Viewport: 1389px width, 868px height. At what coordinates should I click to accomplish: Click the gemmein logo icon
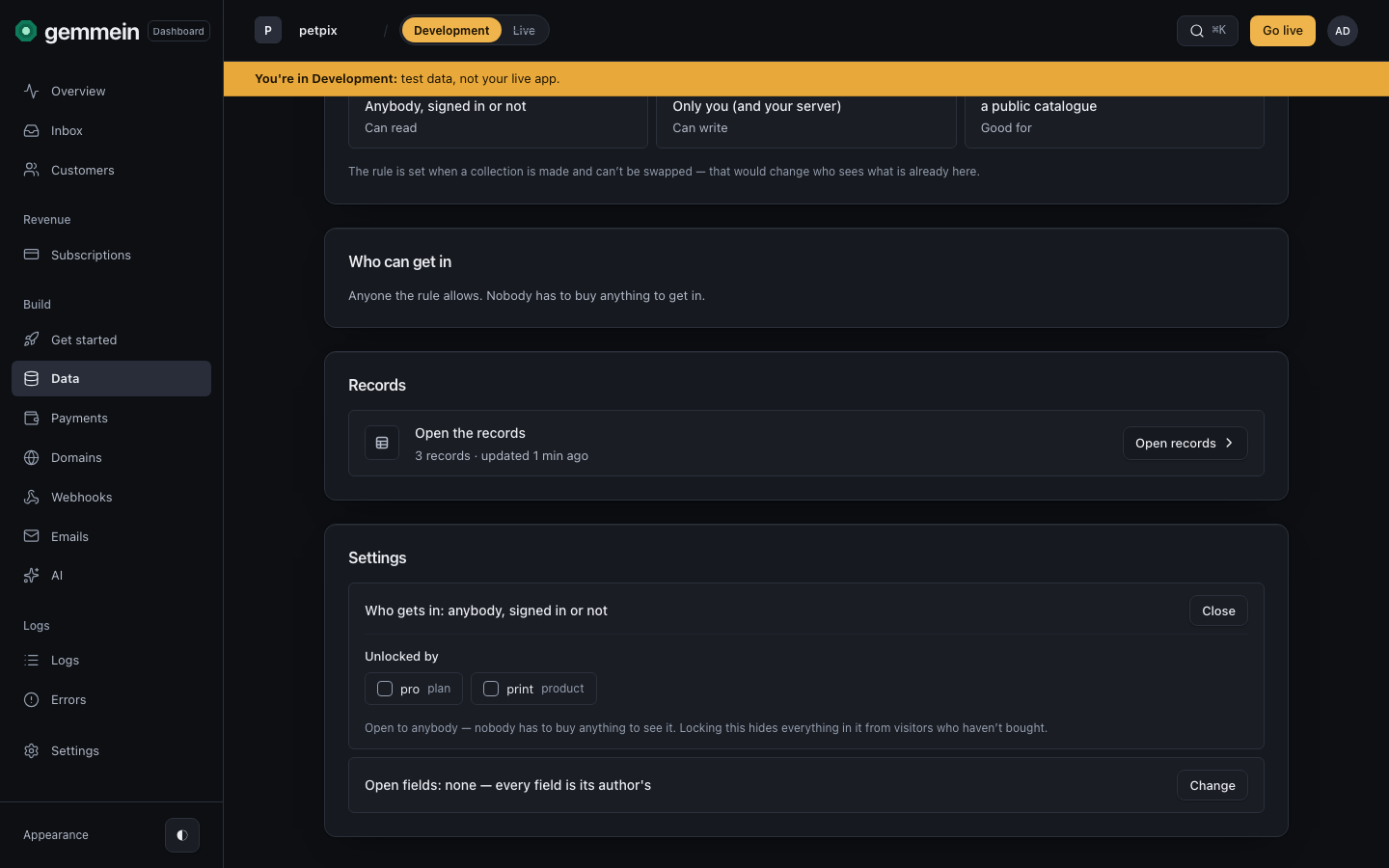26,31
